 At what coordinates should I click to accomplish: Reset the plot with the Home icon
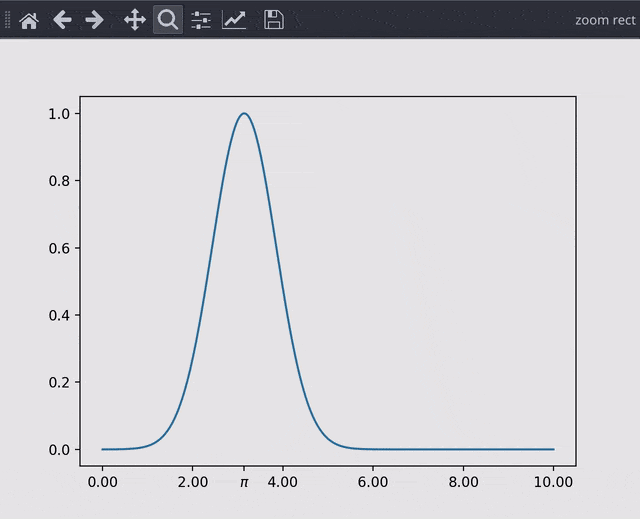click(29, 20)
